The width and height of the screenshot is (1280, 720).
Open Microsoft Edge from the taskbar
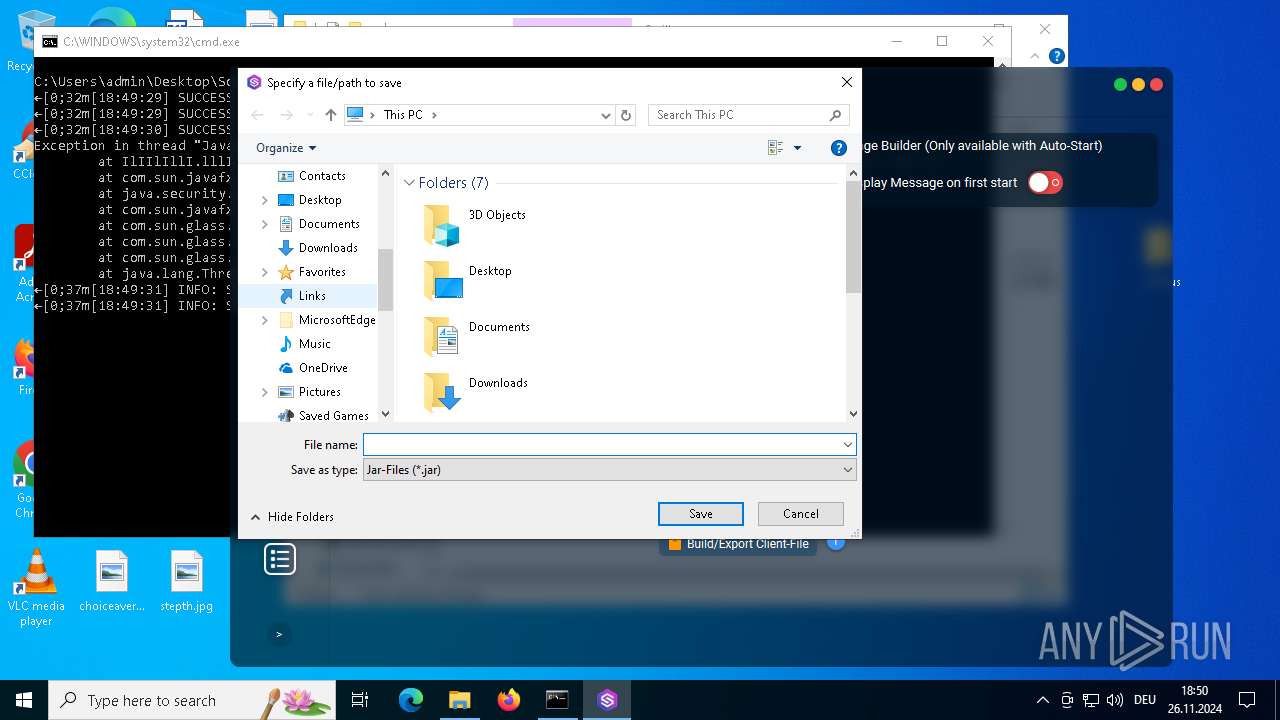point(411,700)
